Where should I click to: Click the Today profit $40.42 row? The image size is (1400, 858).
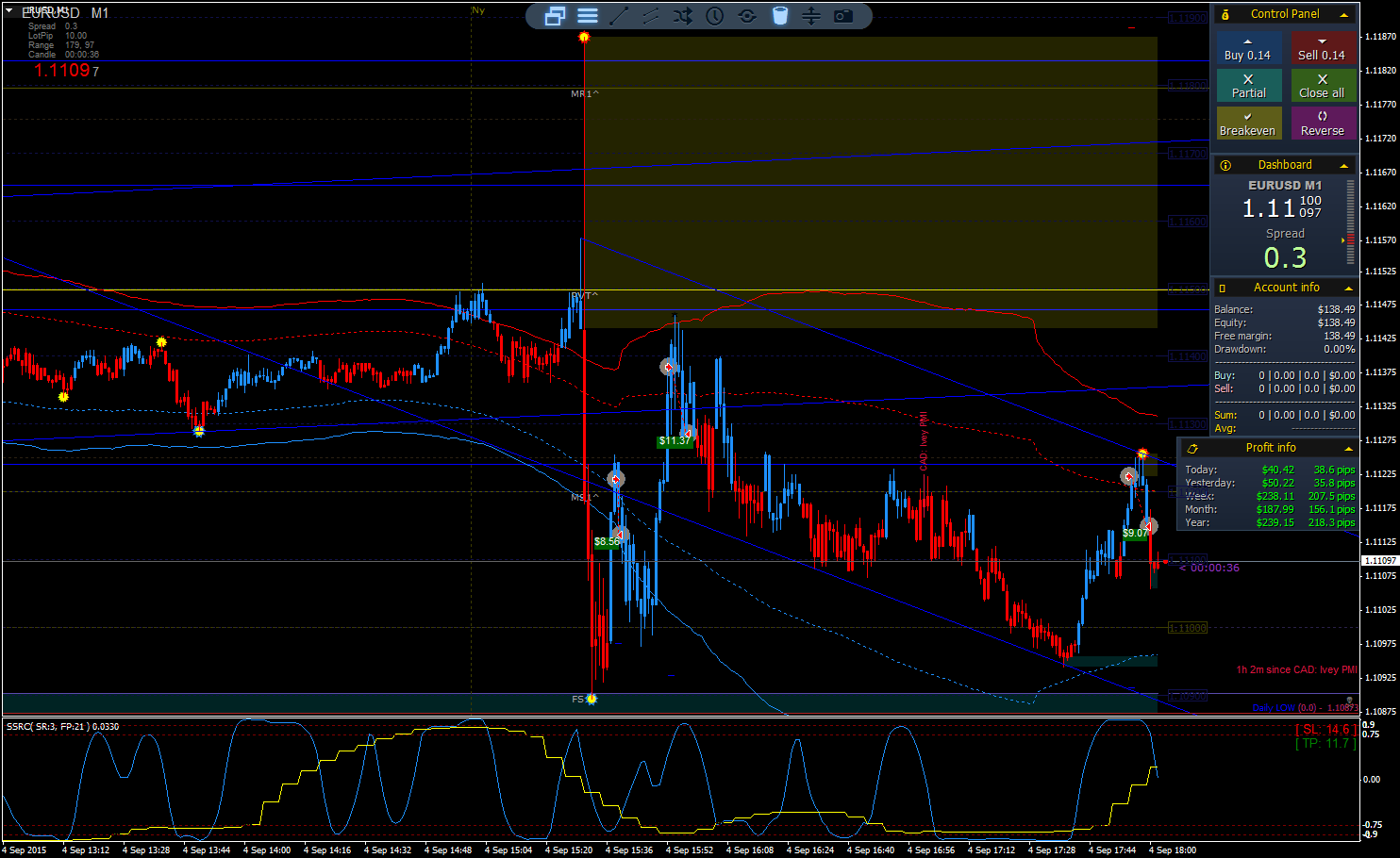pyautogui.click(x=1270, y=470)
